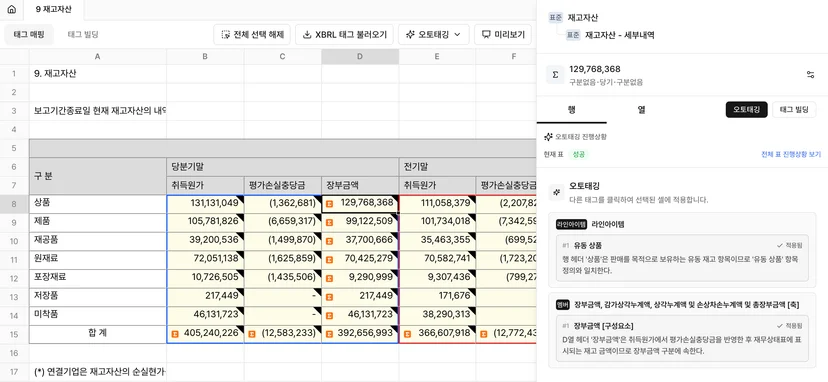Open filter settings icon beside 129,768,368
Image resolution: width=828 pixels, height=382 pixels.
[810, 75]
